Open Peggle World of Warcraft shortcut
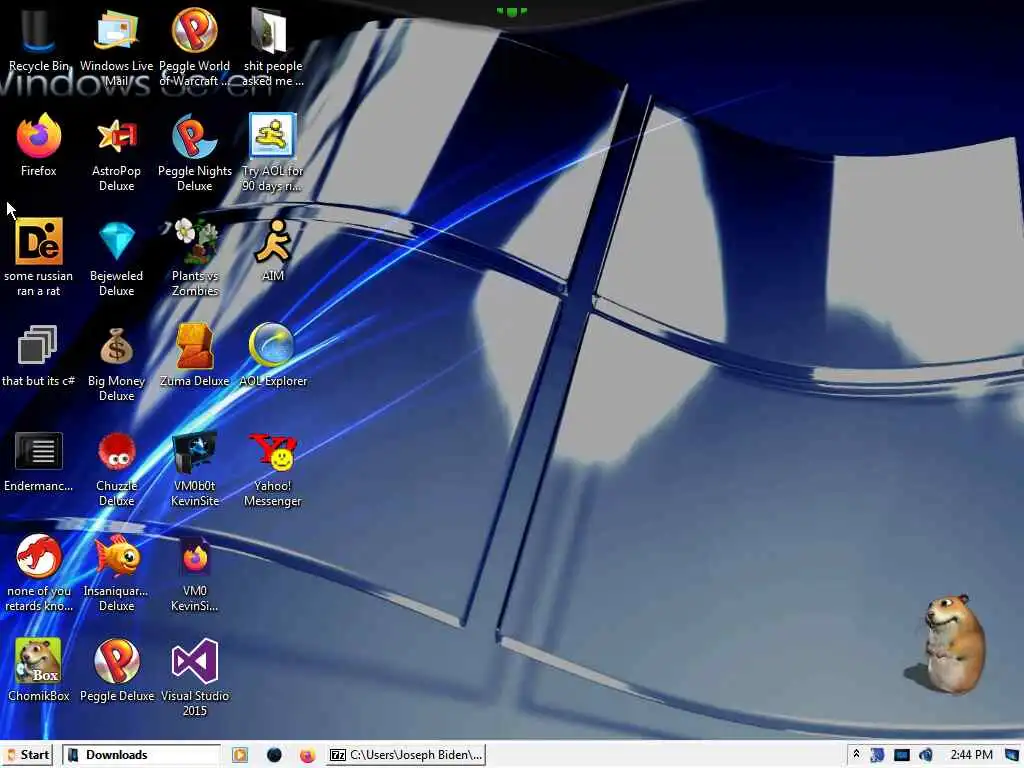The height and width of the screenshot is (768, 1024). (x=194, y=47)
